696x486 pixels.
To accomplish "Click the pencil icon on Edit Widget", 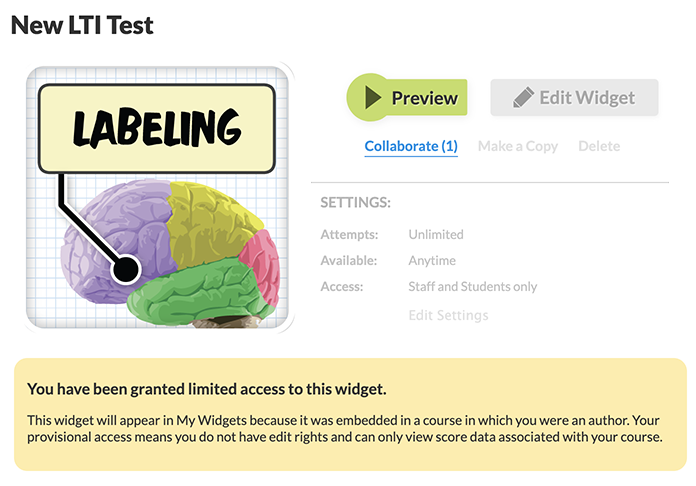I will [x=523, y=97].
